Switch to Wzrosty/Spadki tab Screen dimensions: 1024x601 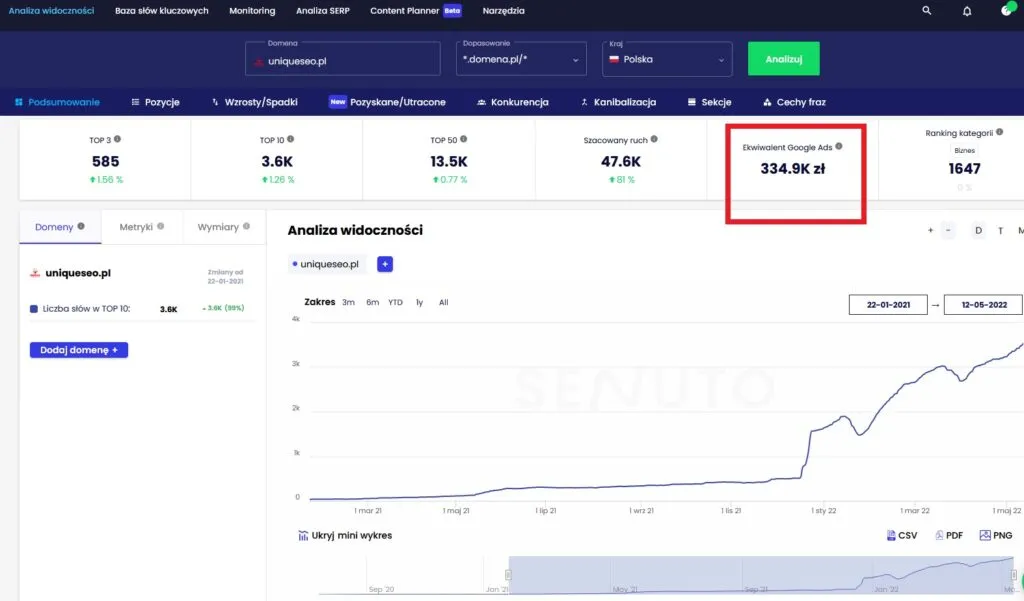pos(255,102)
